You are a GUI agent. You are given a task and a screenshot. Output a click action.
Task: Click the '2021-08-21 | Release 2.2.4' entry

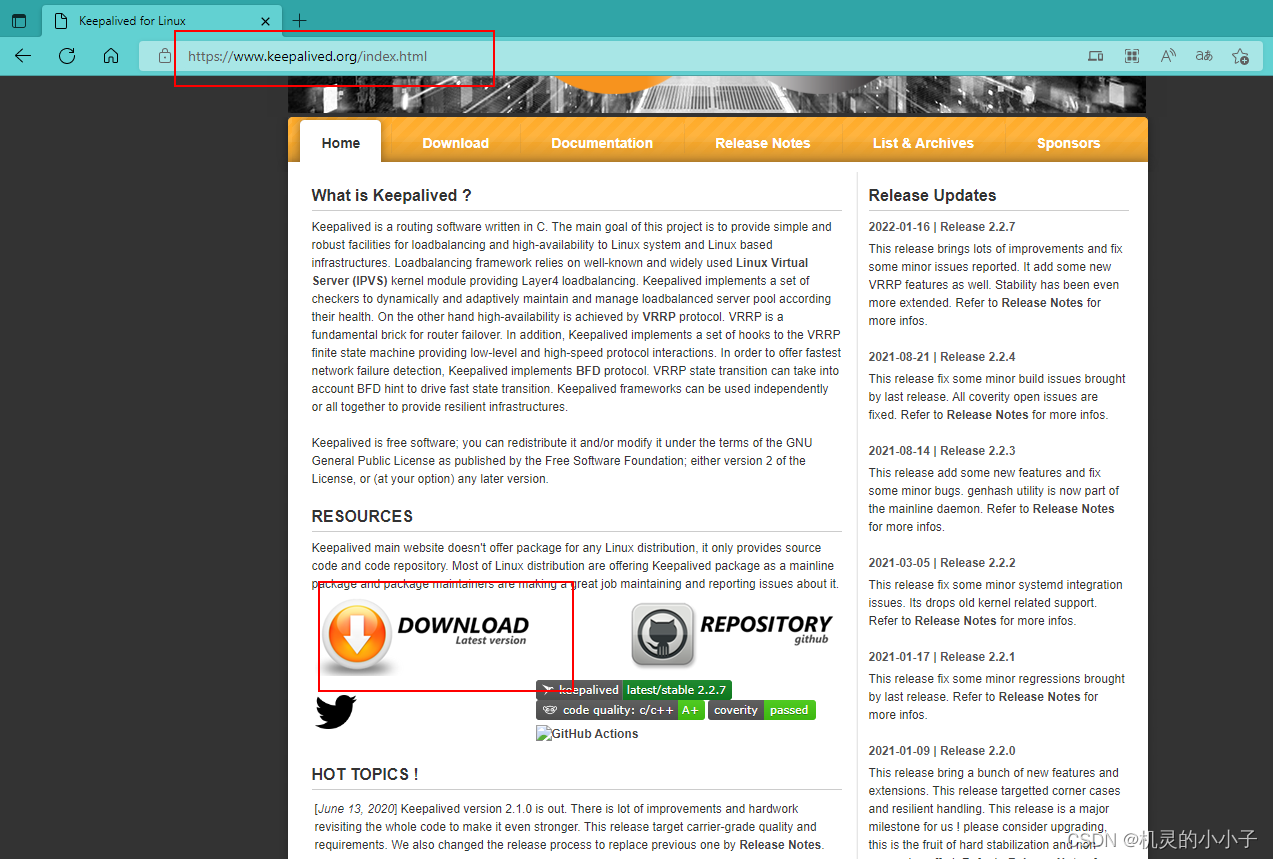[x=942, y=357]
